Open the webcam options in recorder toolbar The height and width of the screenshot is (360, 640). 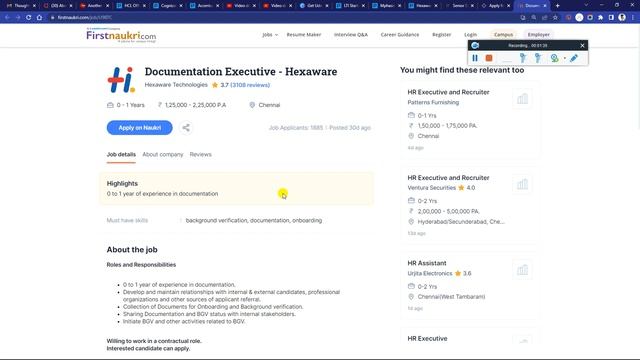(x=554, y=58)
